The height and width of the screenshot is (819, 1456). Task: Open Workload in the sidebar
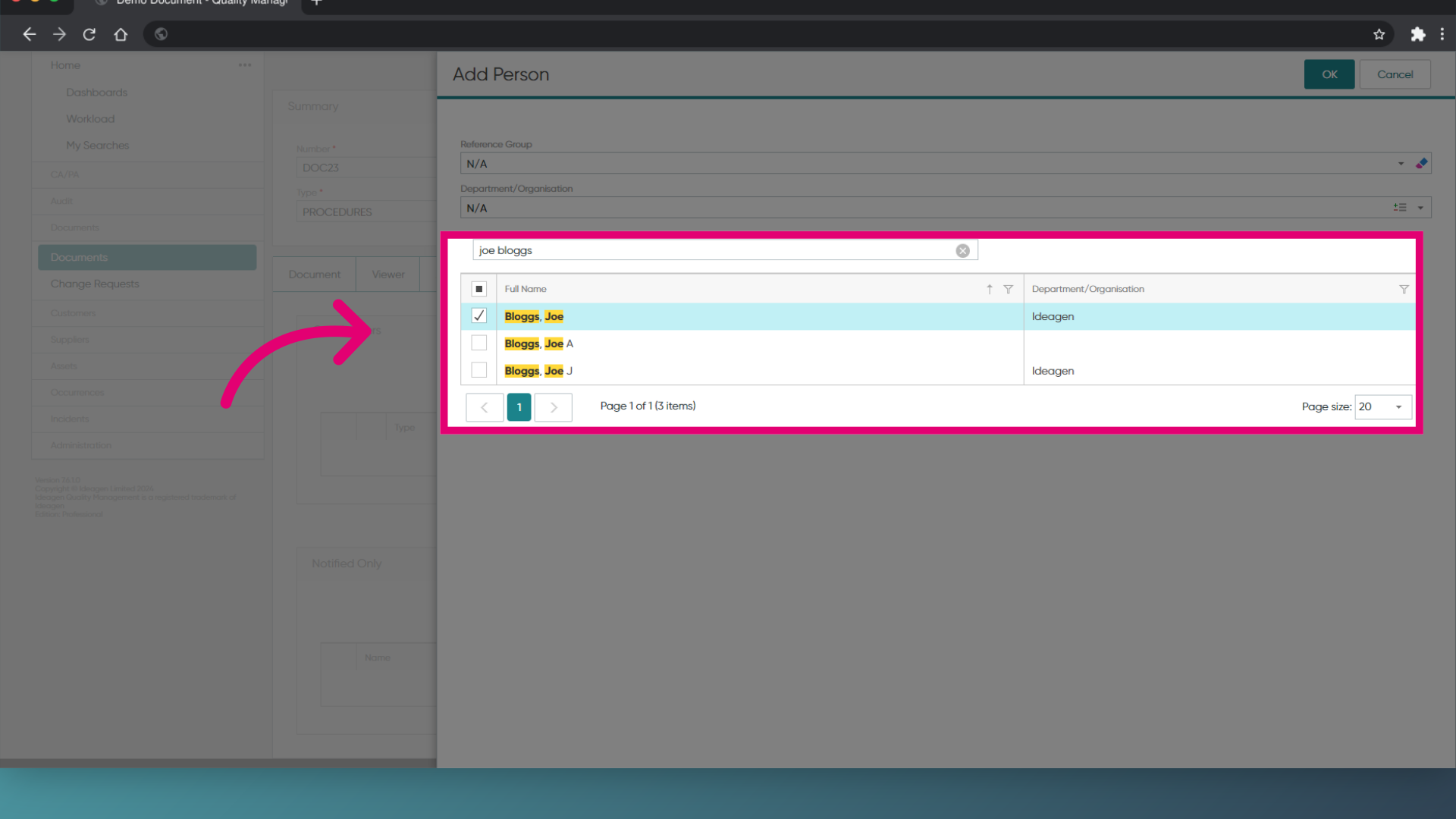[90, 119]
